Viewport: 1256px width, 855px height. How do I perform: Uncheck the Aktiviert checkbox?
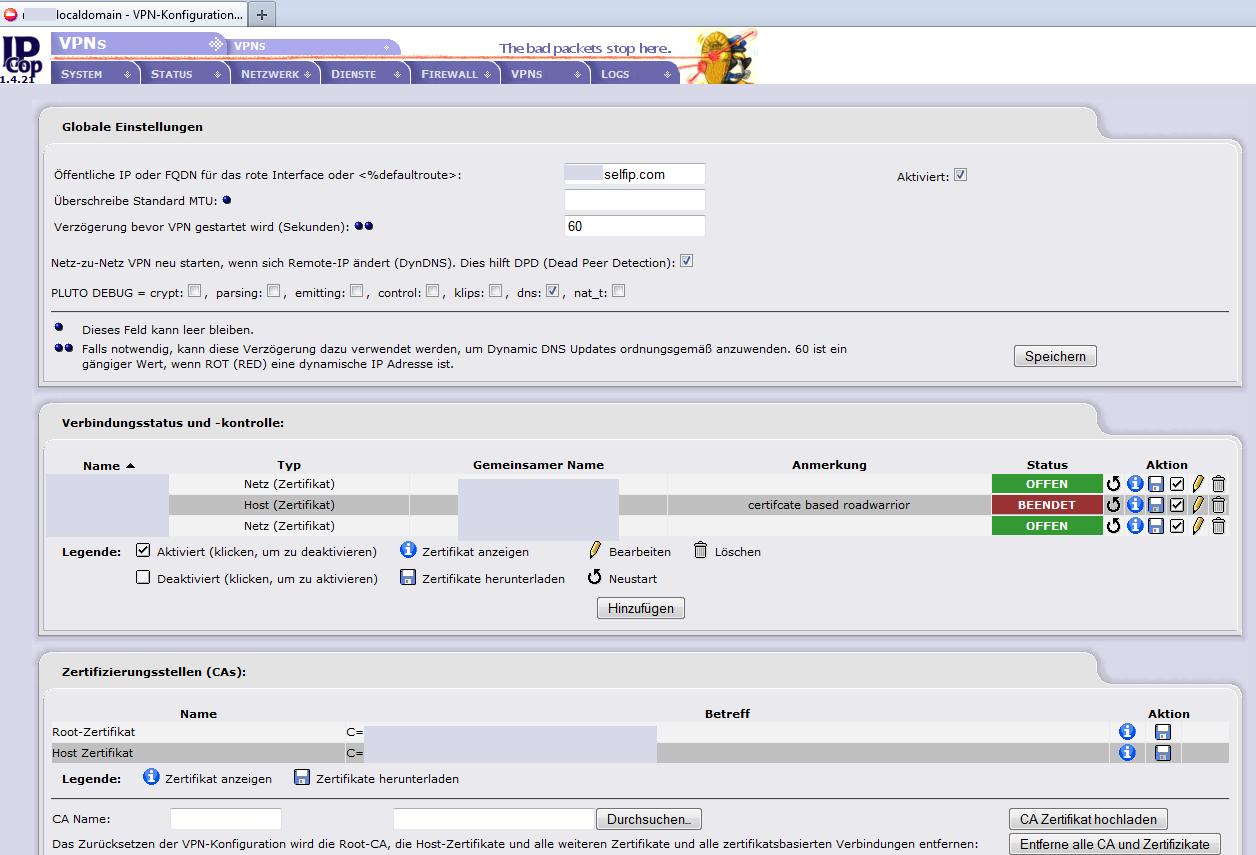961,175
